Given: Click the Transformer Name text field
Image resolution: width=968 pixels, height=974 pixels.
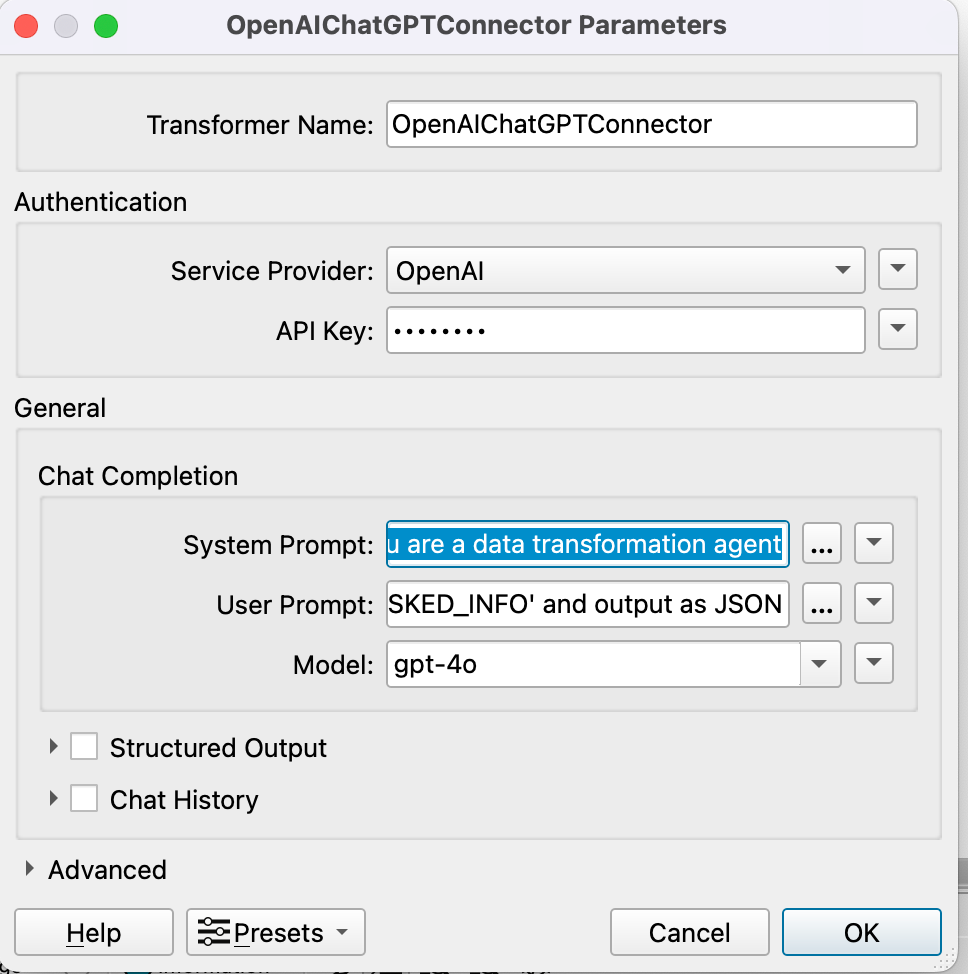Looking at the screenshot, I should (x=651, y=125).
